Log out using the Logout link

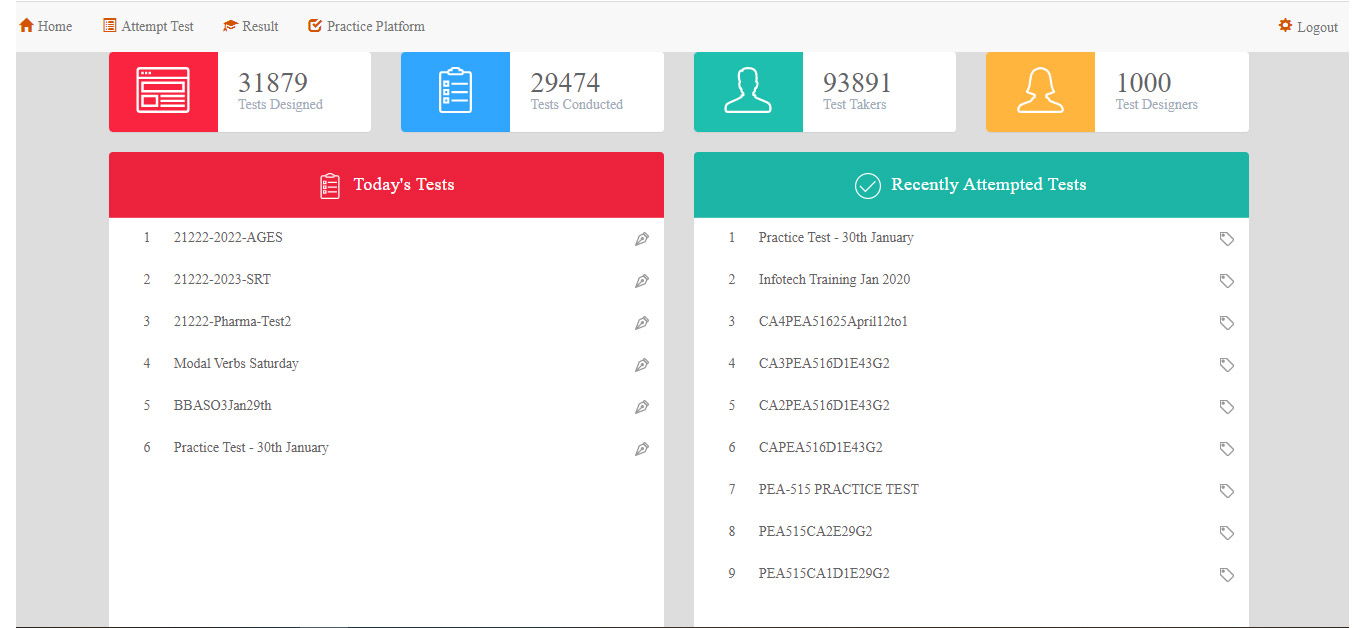pos(1308,27)
